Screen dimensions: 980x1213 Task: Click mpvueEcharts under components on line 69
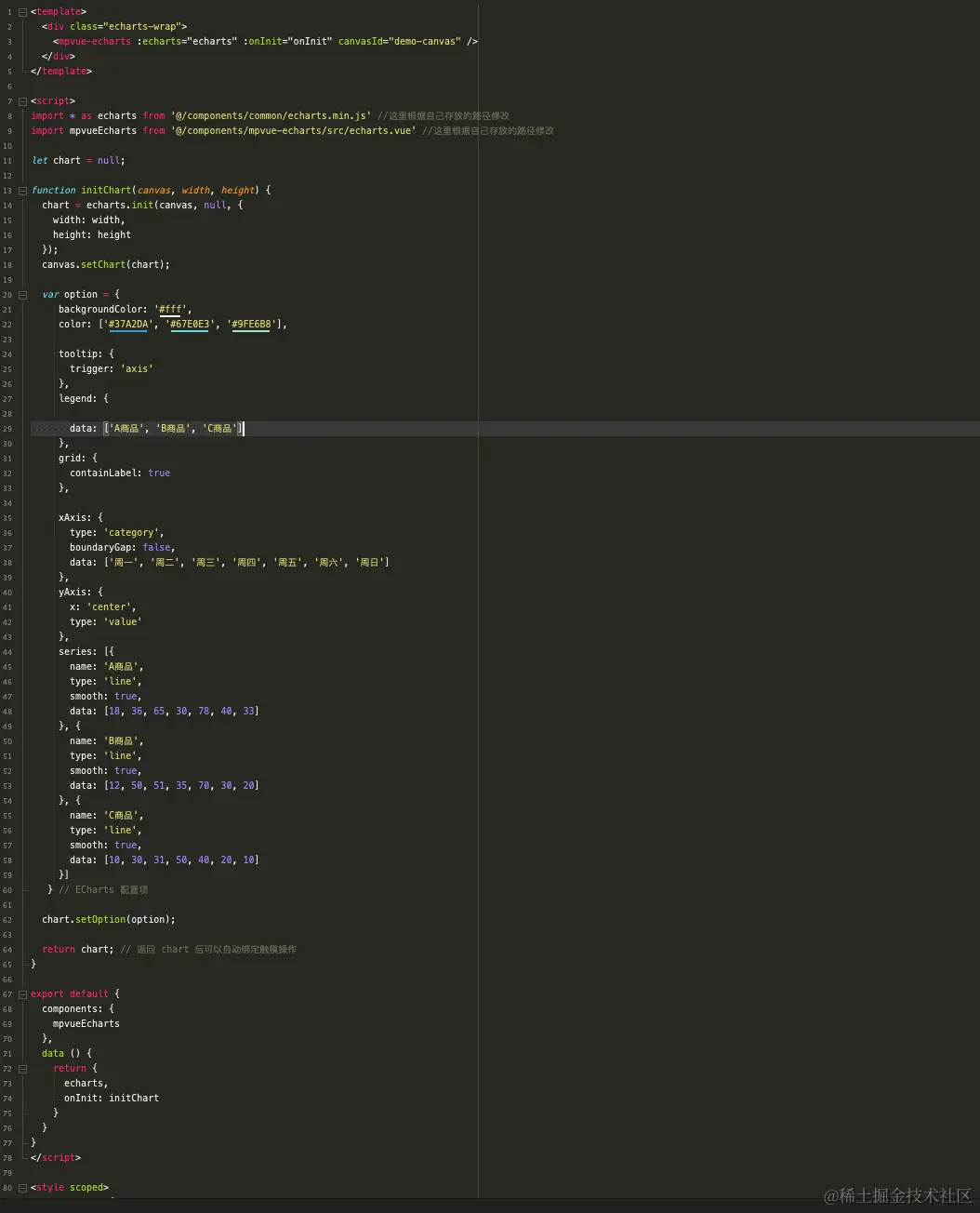[86, 1024]
